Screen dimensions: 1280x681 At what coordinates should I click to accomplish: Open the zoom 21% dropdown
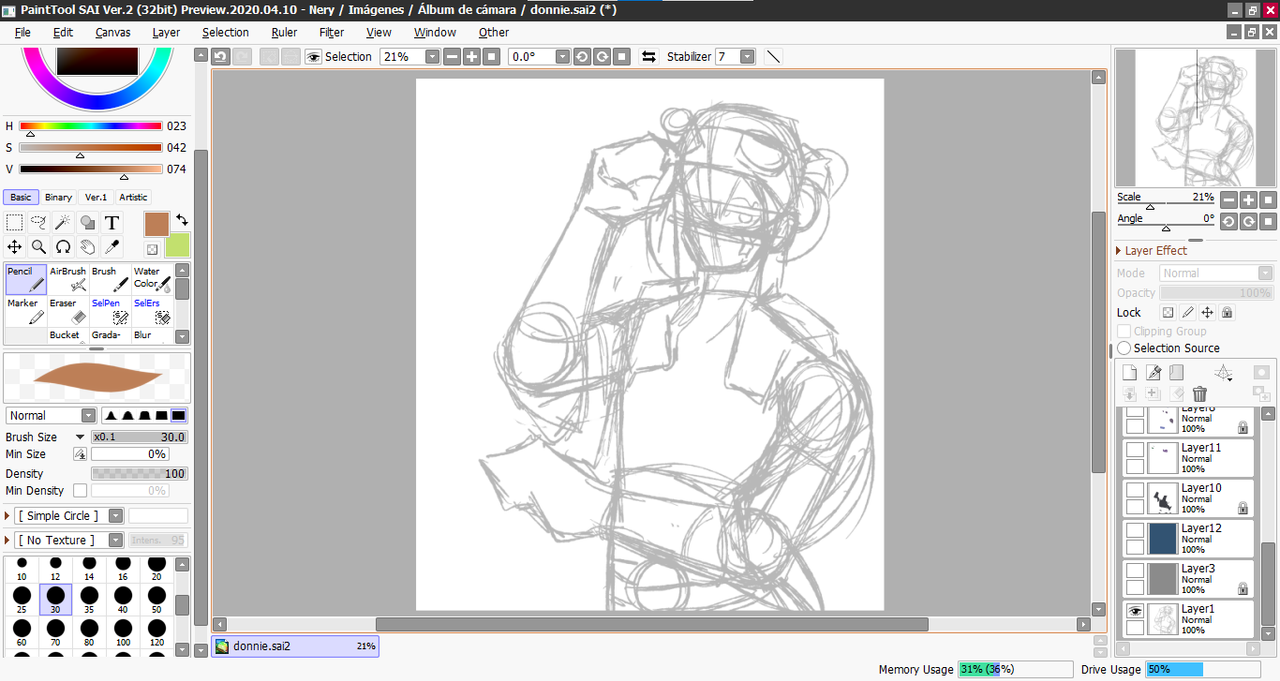[432, 57]
